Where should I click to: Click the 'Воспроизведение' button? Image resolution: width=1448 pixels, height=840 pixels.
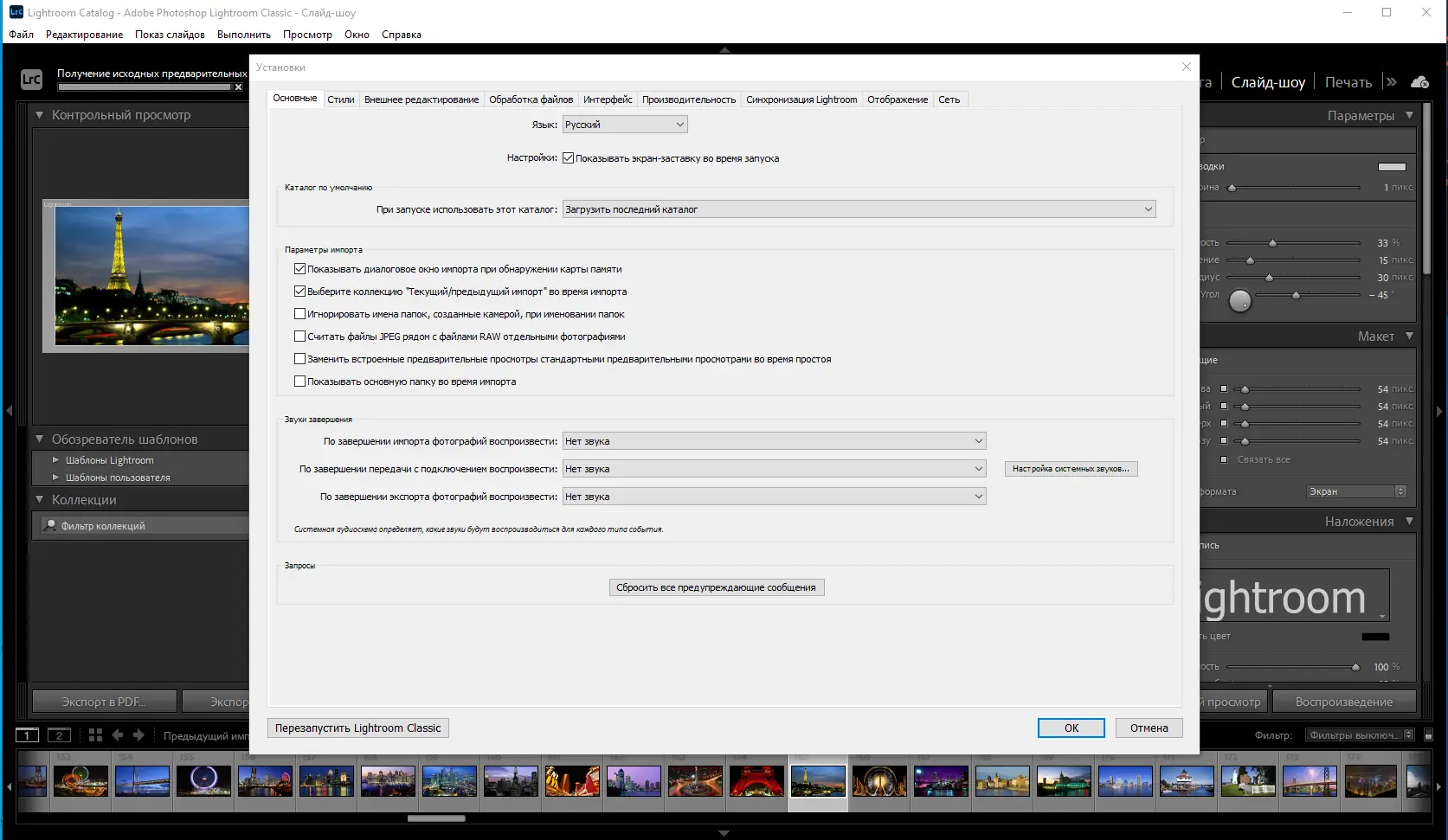click(1344, 702)
